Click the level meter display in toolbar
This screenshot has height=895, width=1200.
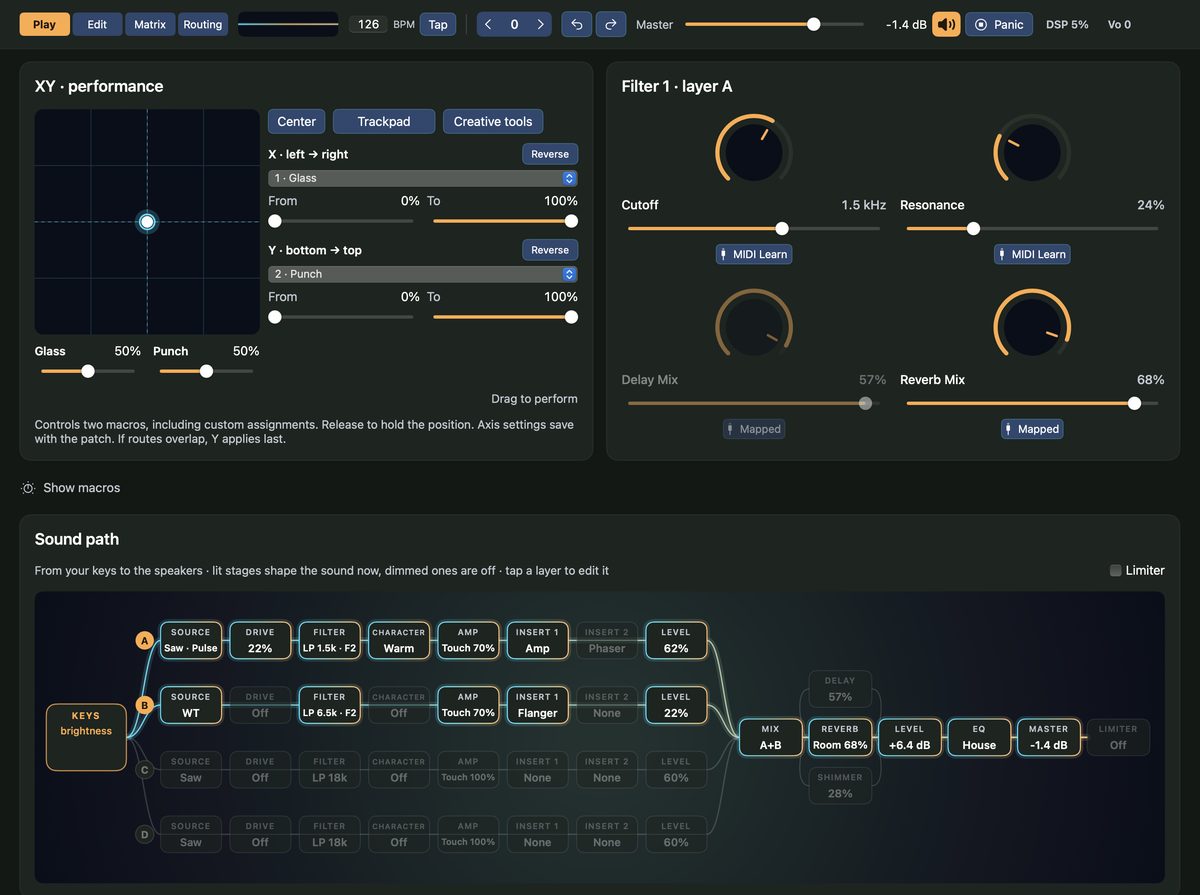pyautogui.click(x=288, y=24)
